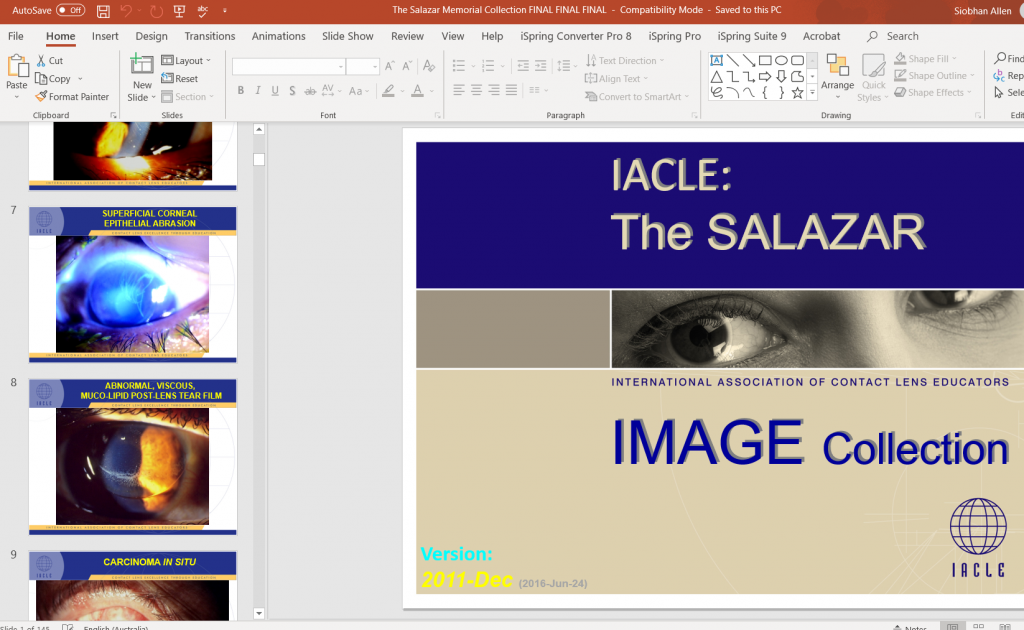The height and width of the screenshot is (630, 1024).
Task: Undo the last action
Action: [x=126, y=10]
